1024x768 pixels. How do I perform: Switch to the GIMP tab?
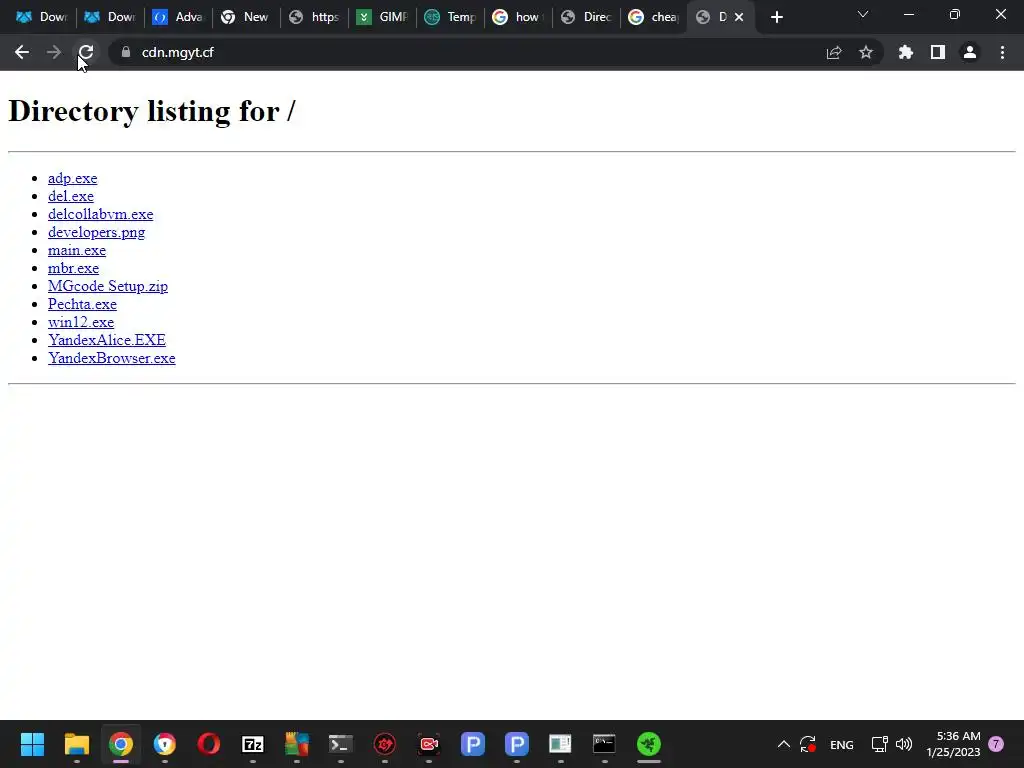coord(382,17)
